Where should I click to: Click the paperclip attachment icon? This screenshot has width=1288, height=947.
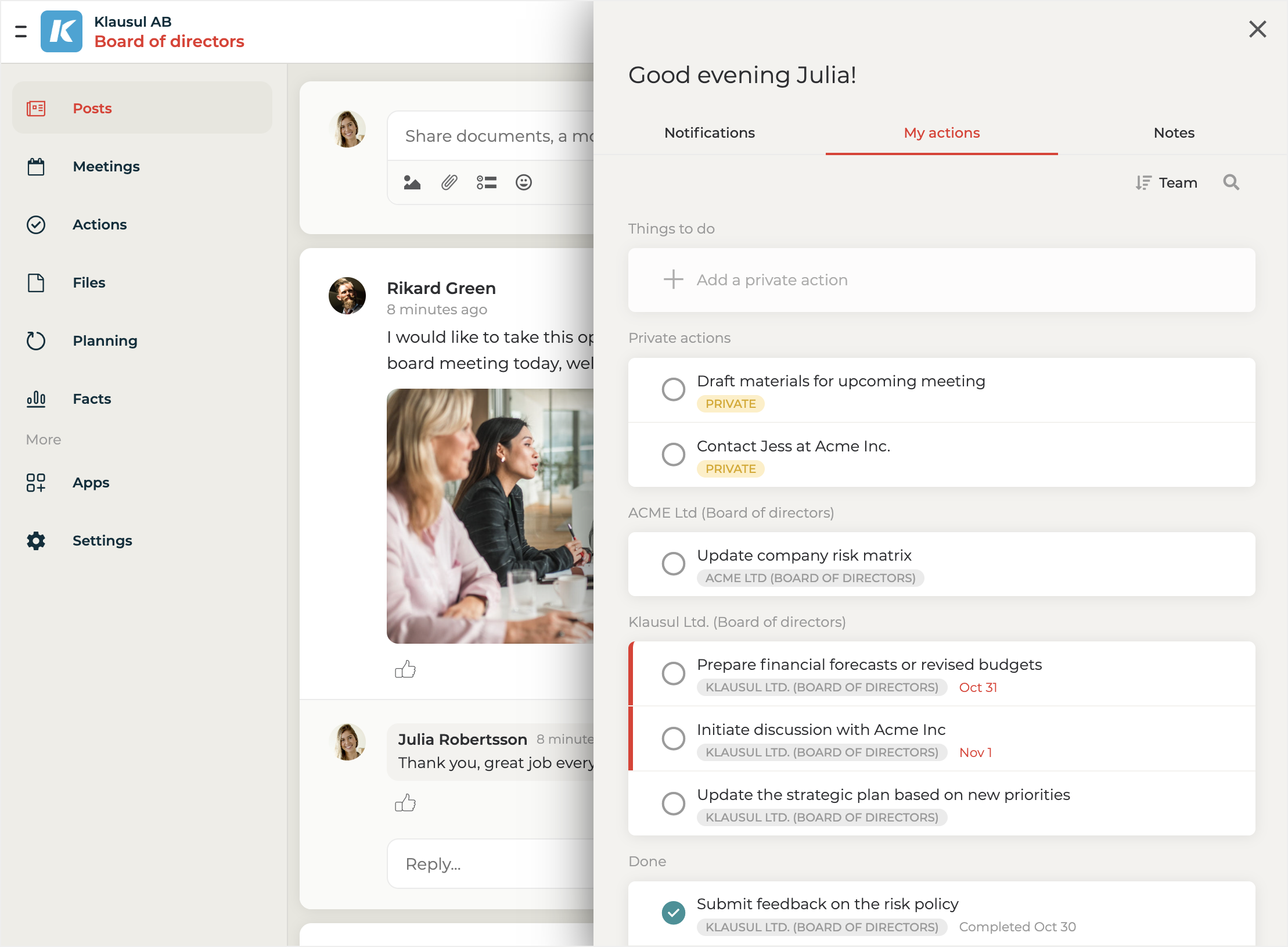[449, 183]
